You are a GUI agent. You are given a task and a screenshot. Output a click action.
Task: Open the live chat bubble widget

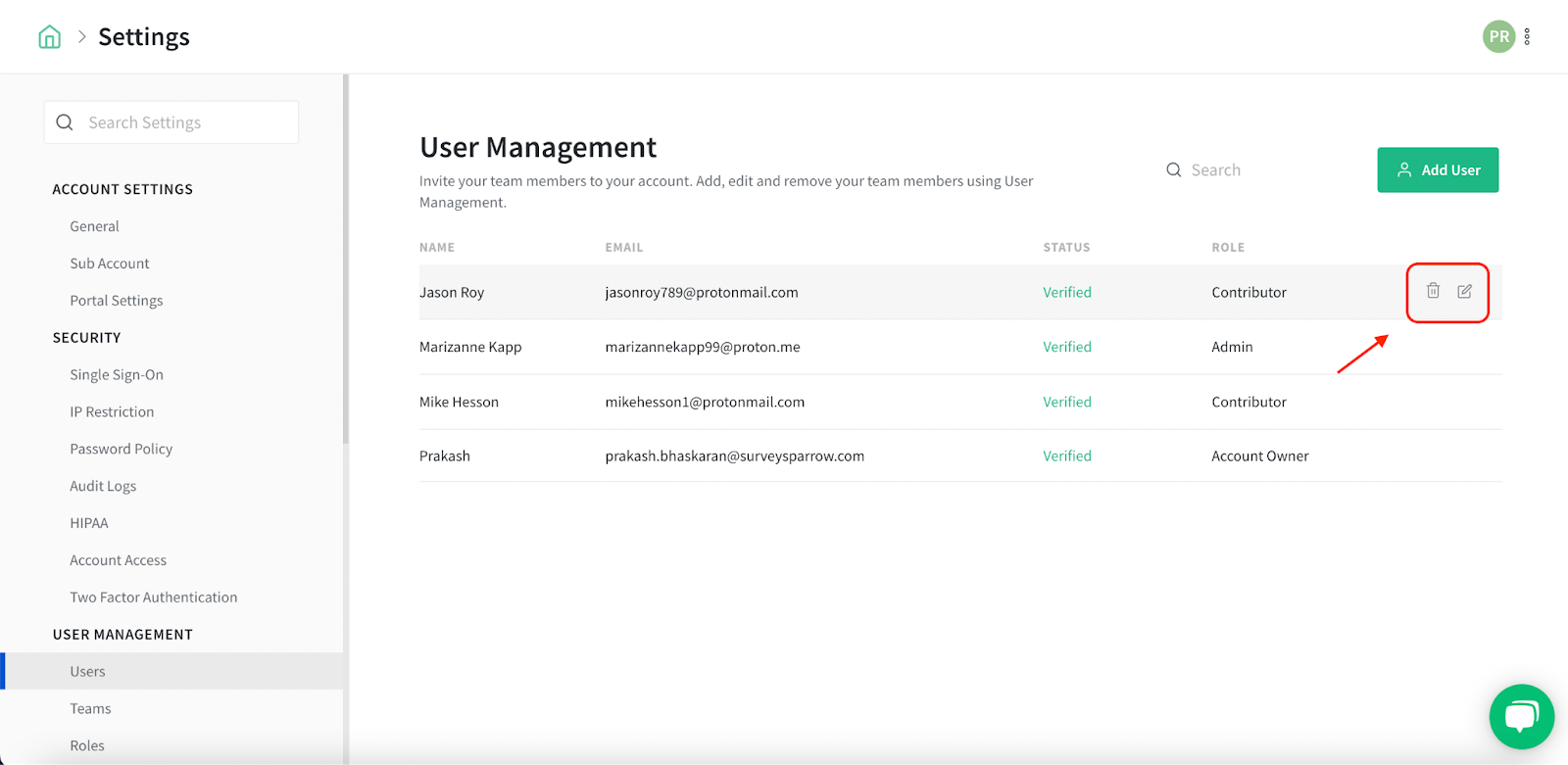[1521, 716]
